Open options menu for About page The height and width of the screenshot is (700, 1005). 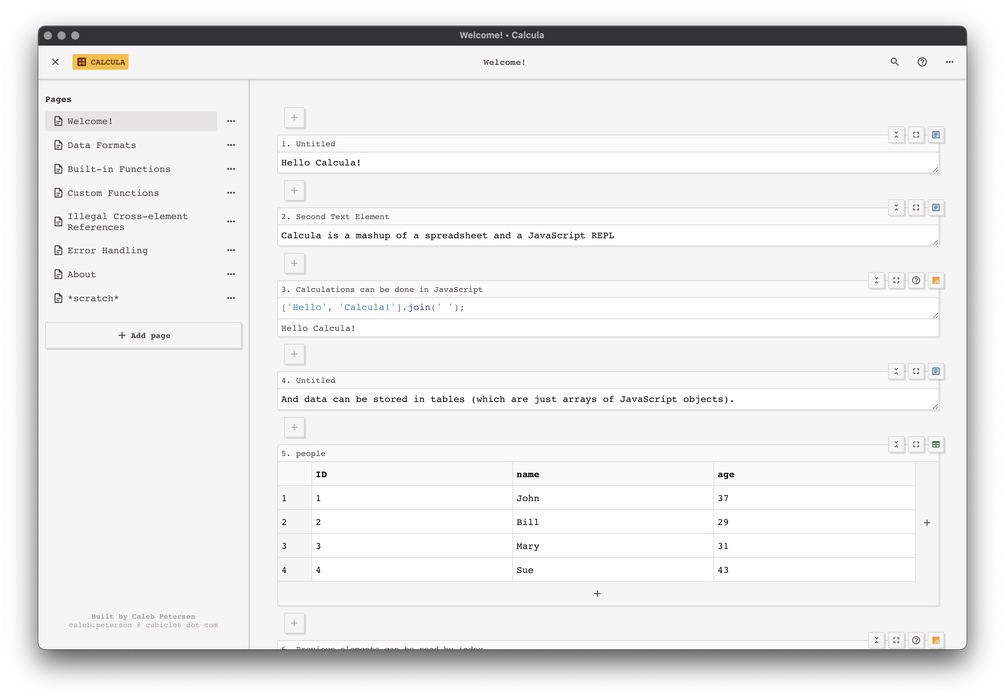pyautogui.click(x=231, y=274)
